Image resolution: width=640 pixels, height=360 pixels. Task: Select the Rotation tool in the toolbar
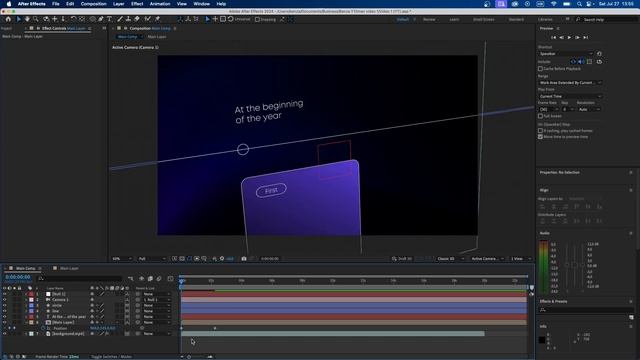(73, 19)
